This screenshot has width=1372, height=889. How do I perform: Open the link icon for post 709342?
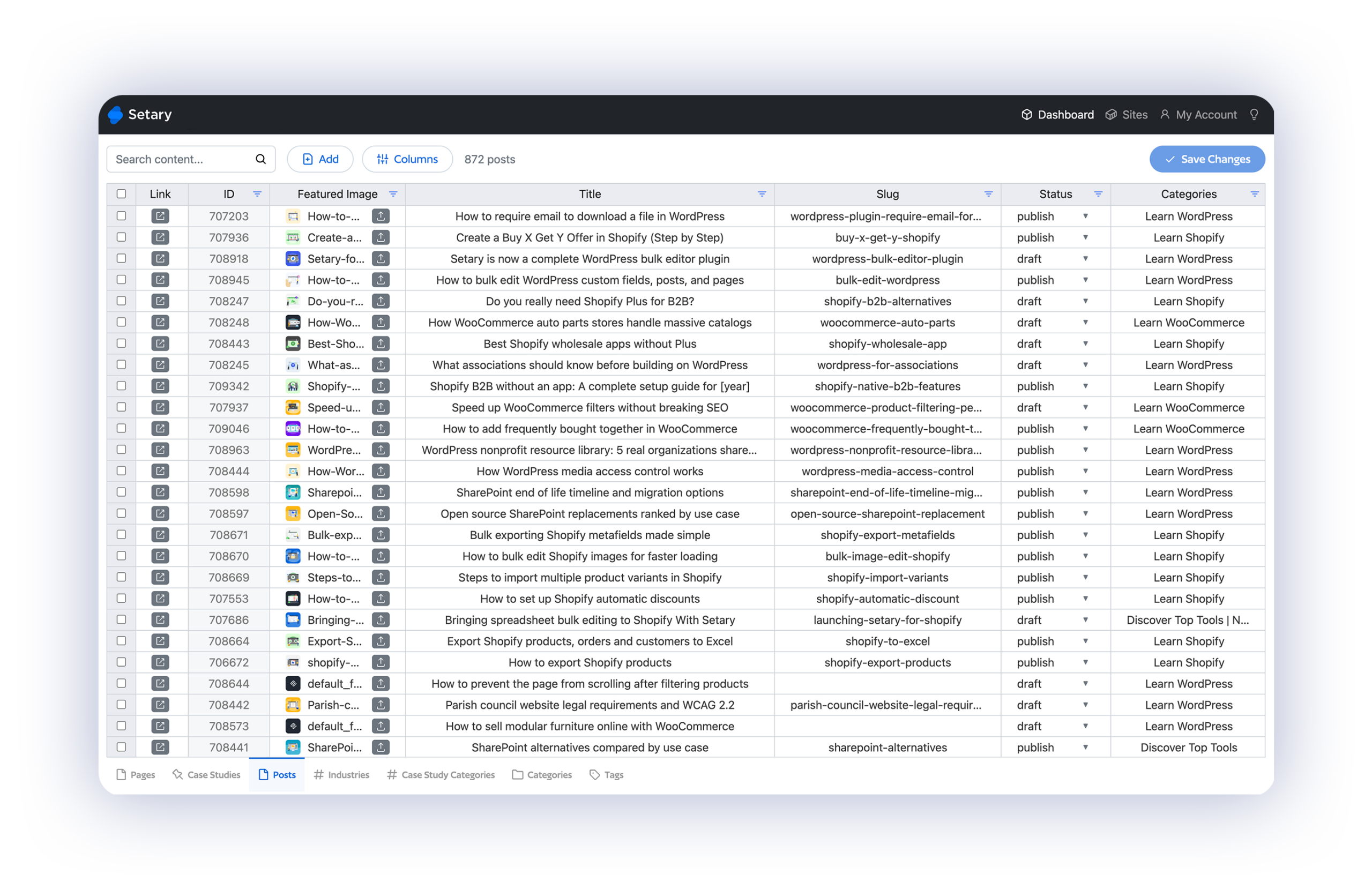160,386
